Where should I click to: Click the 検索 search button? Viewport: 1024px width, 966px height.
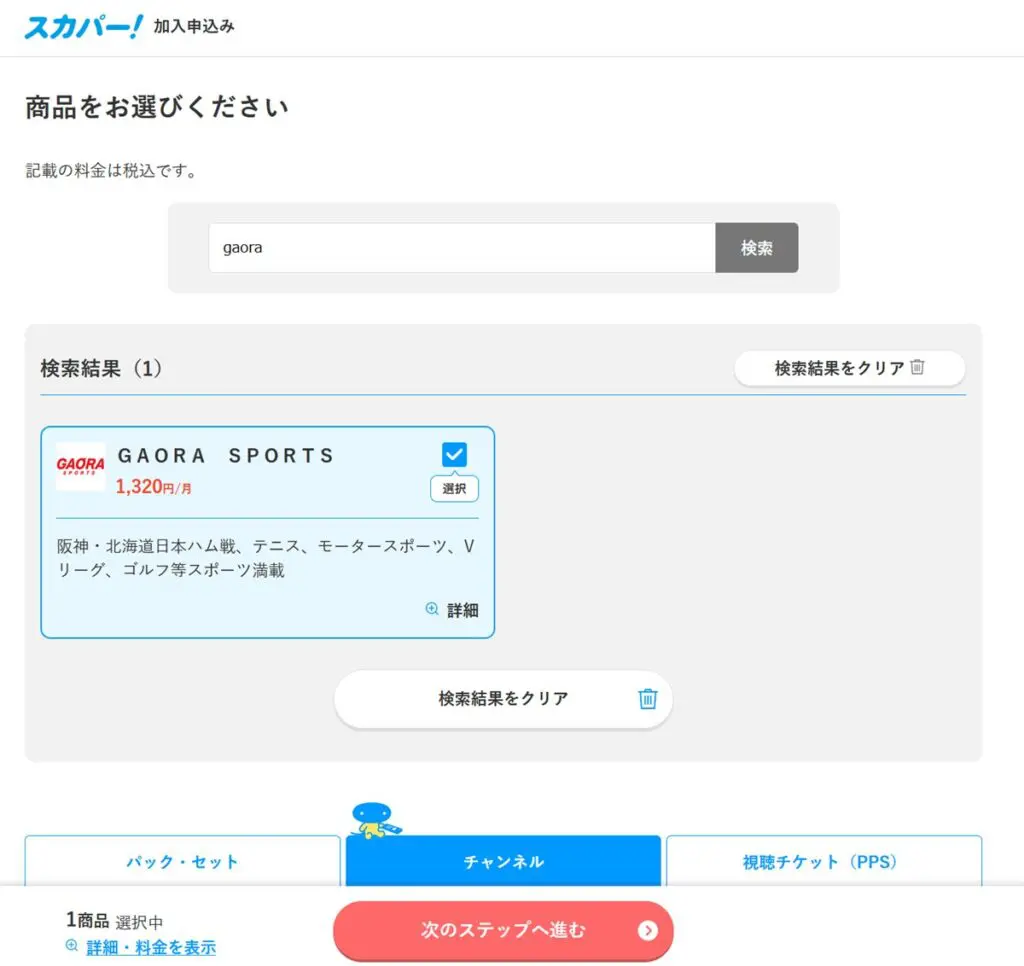click(x=756, y=248)
